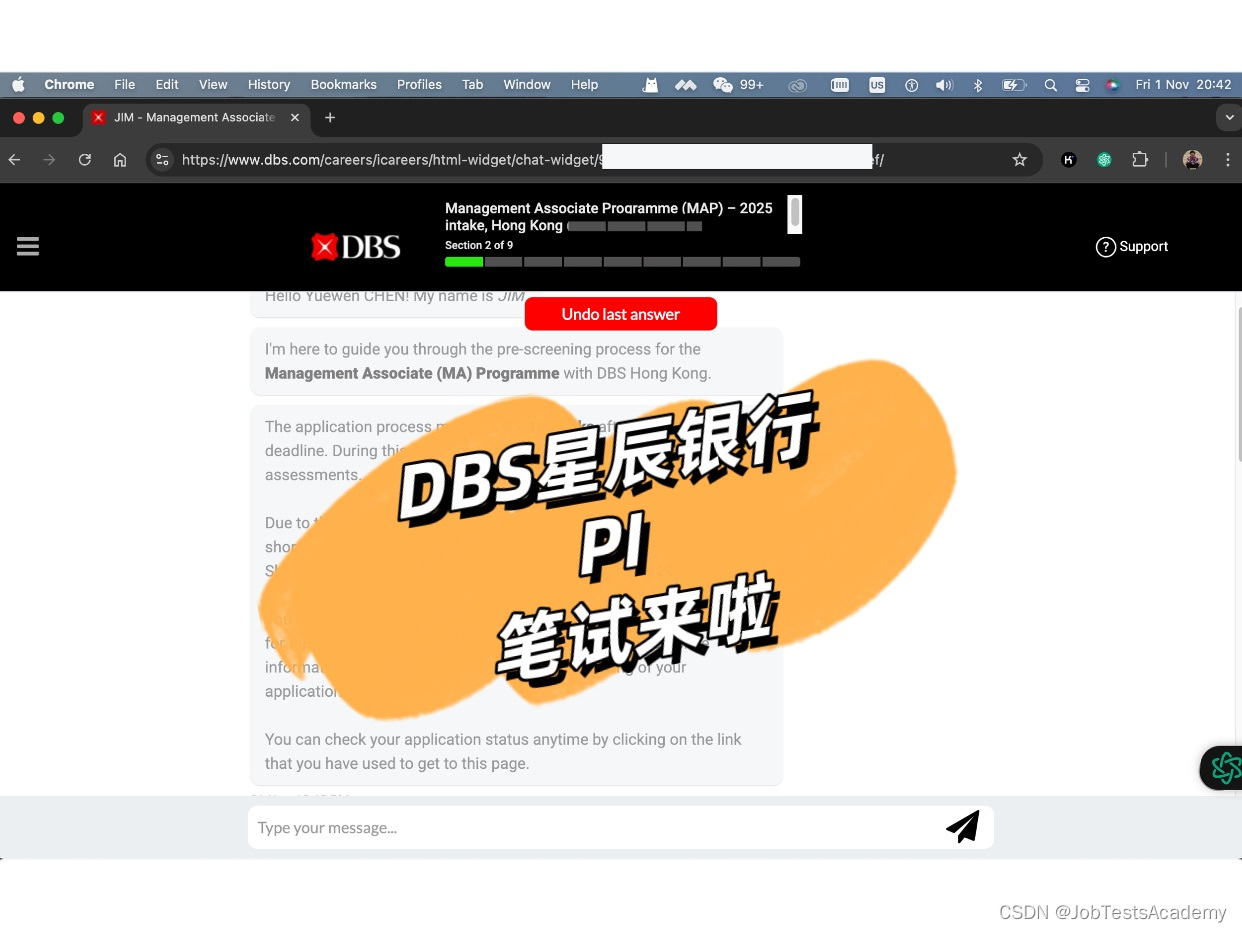Open the Chrome profile avatar
This screenshot has width=1242, height=932.
pos(1192,160)
